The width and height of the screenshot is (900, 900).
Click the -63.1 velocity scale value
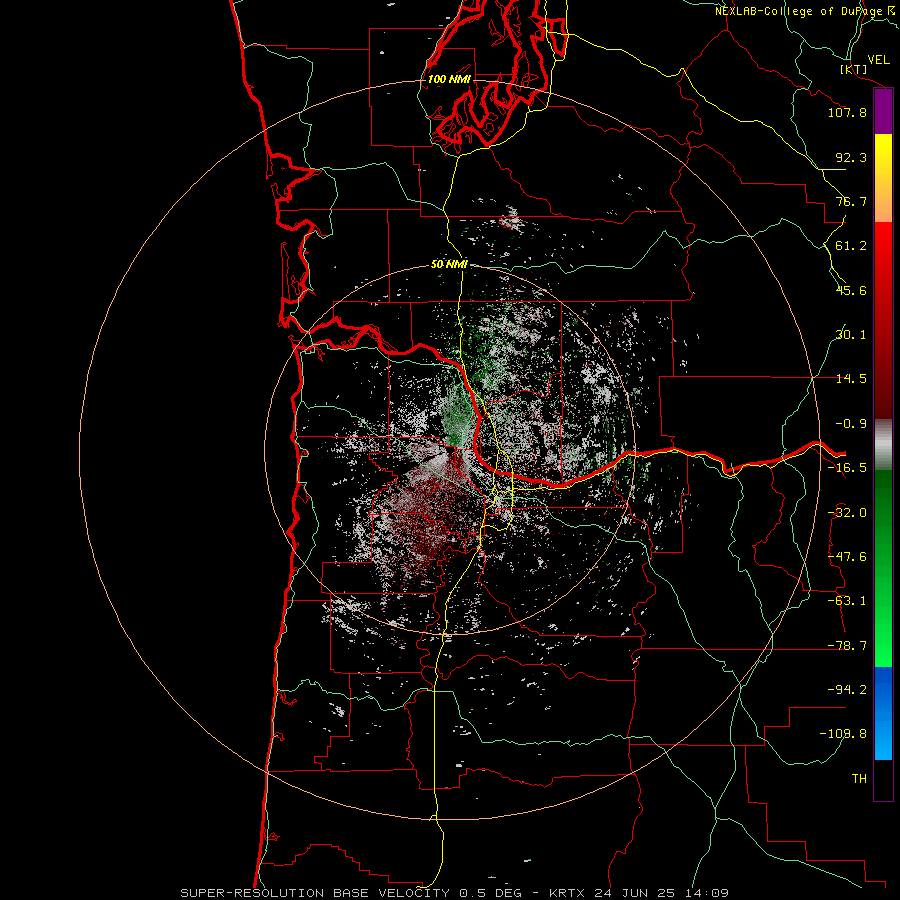coord(847,601)
